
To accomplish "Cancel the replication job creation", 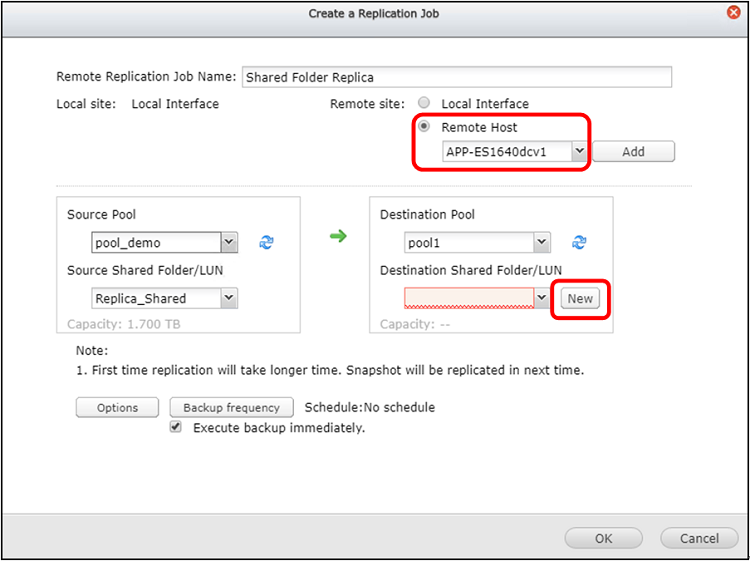I will [x=699, y=538].
